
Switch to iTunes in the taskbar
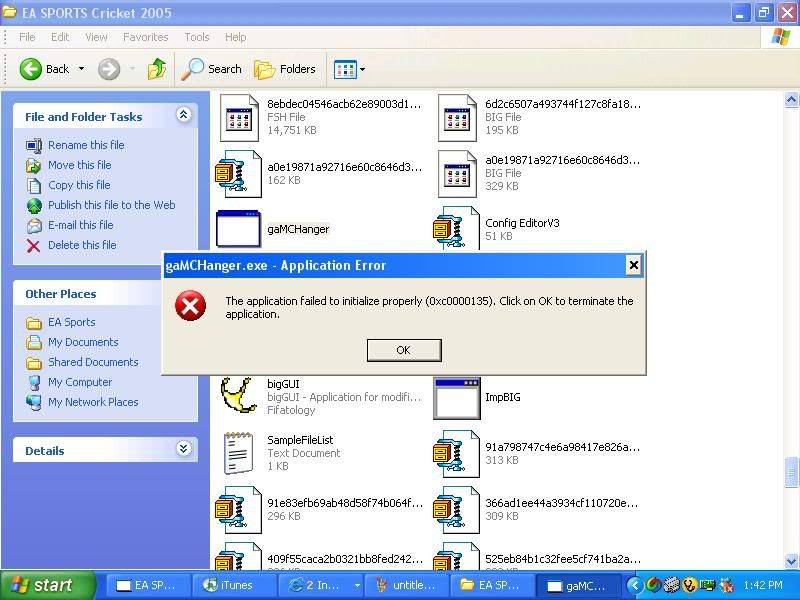pos(235,585)
